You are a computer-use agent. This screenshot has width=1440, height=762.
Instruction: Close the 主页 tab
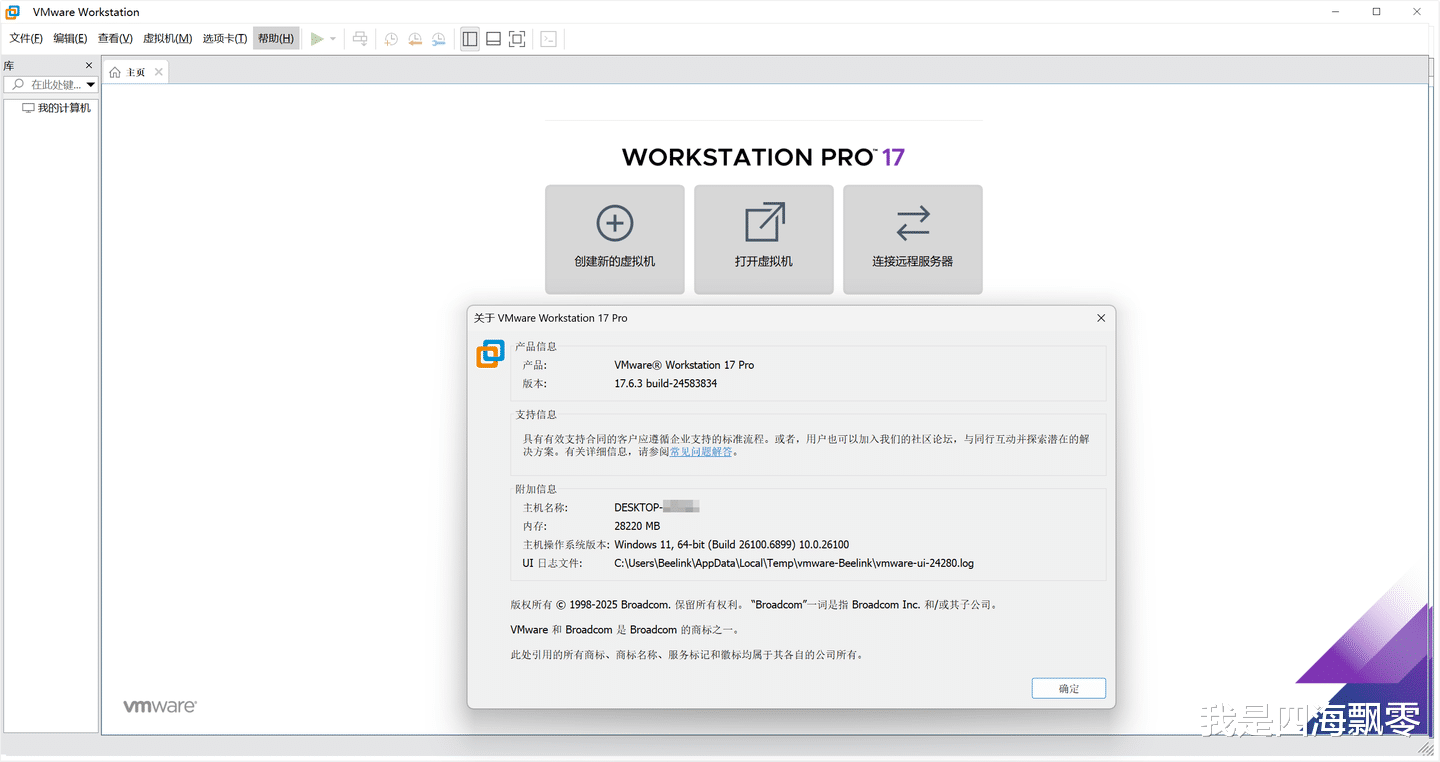(158, 72)
